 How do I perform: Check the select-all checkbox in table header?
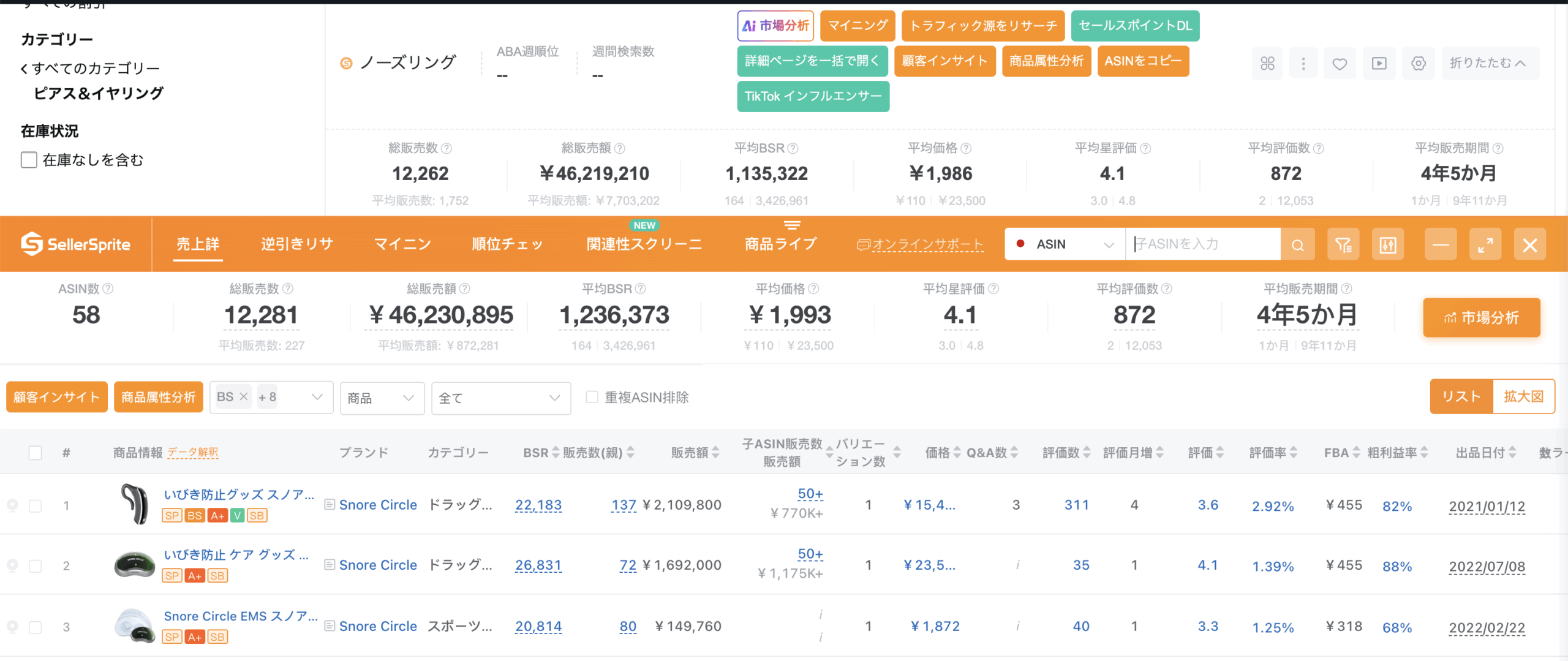tap(36, 453)
